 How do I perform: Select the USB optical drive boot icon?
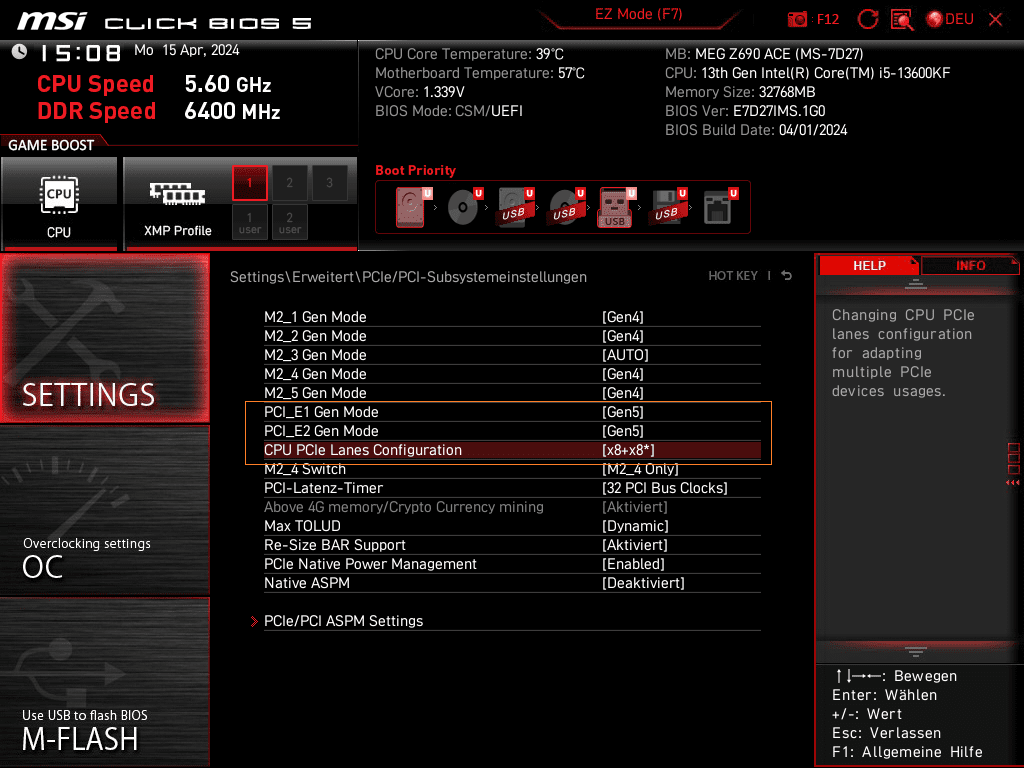pyautogui.click(x=566, y=207)
